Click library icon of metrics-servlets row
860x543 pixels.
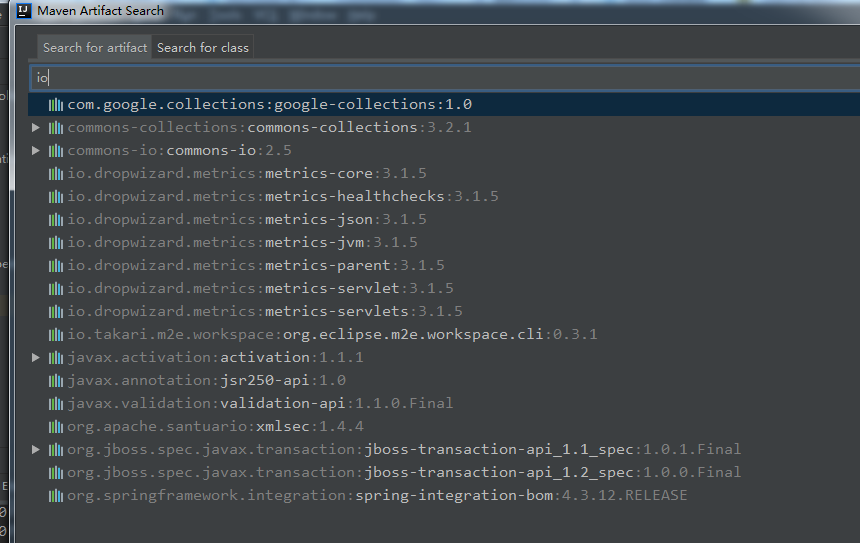[55, 312]
